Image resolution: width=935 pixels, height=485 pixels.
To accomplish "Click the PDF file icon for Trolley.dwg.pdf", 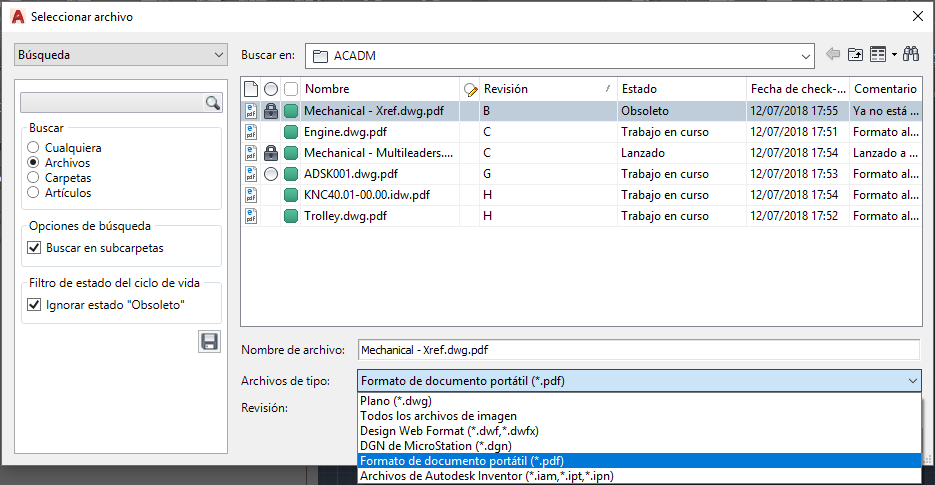I will point(251,216).
